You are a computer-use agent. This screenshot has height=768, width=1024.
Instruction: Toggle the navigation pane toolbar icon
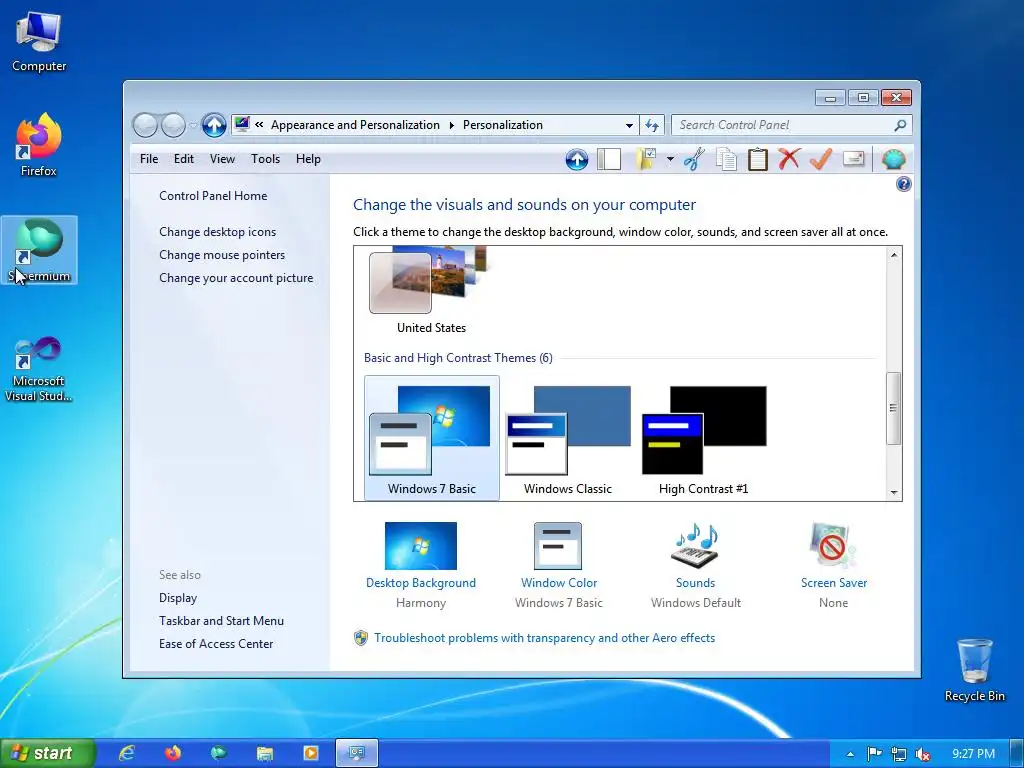pos(609,159)
